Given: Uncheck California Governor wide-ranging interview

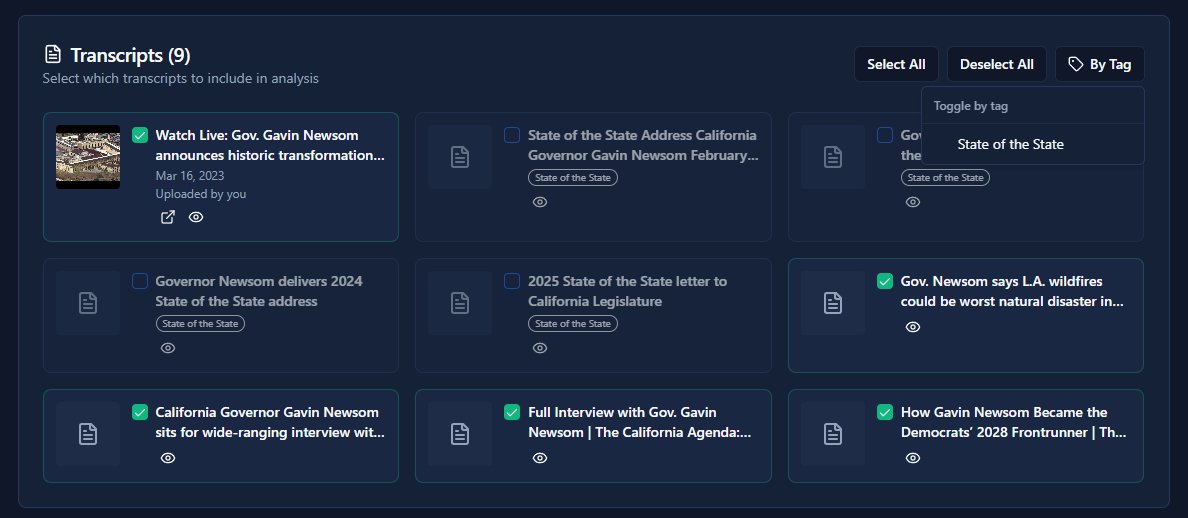Looking at the screenshot, I should 139,412.
